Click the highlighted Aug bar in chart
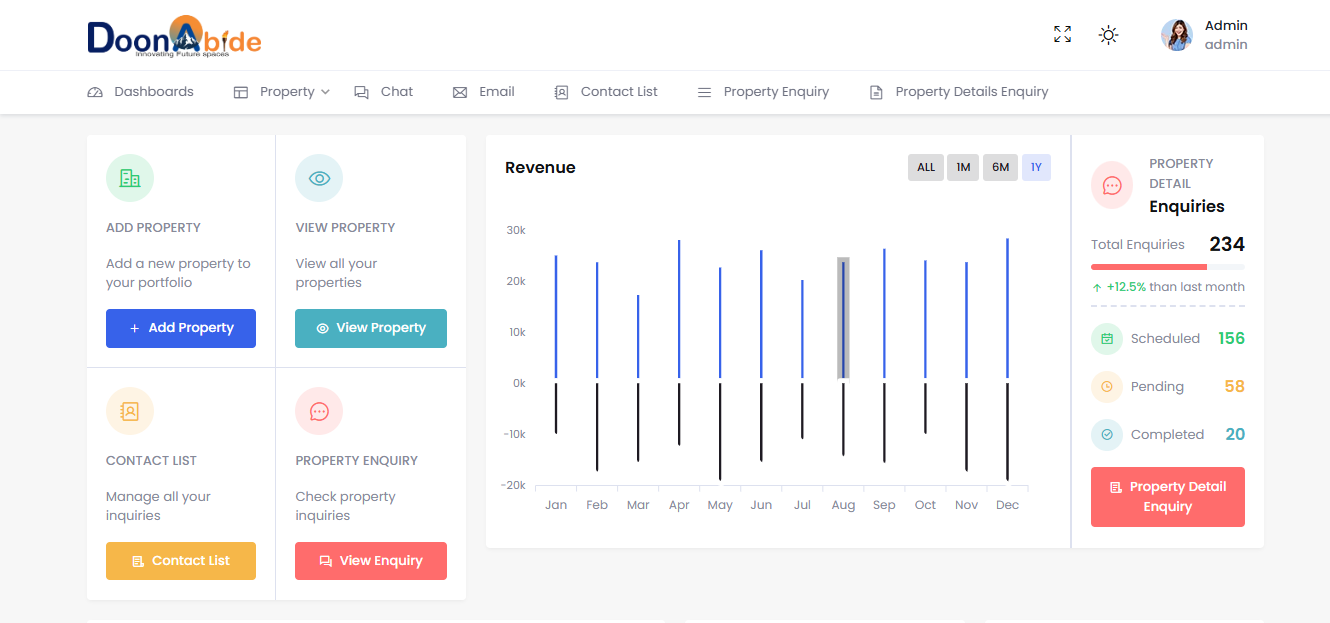Image resolution: width=1330 pixels, height=623 pixels. [843, 318]
